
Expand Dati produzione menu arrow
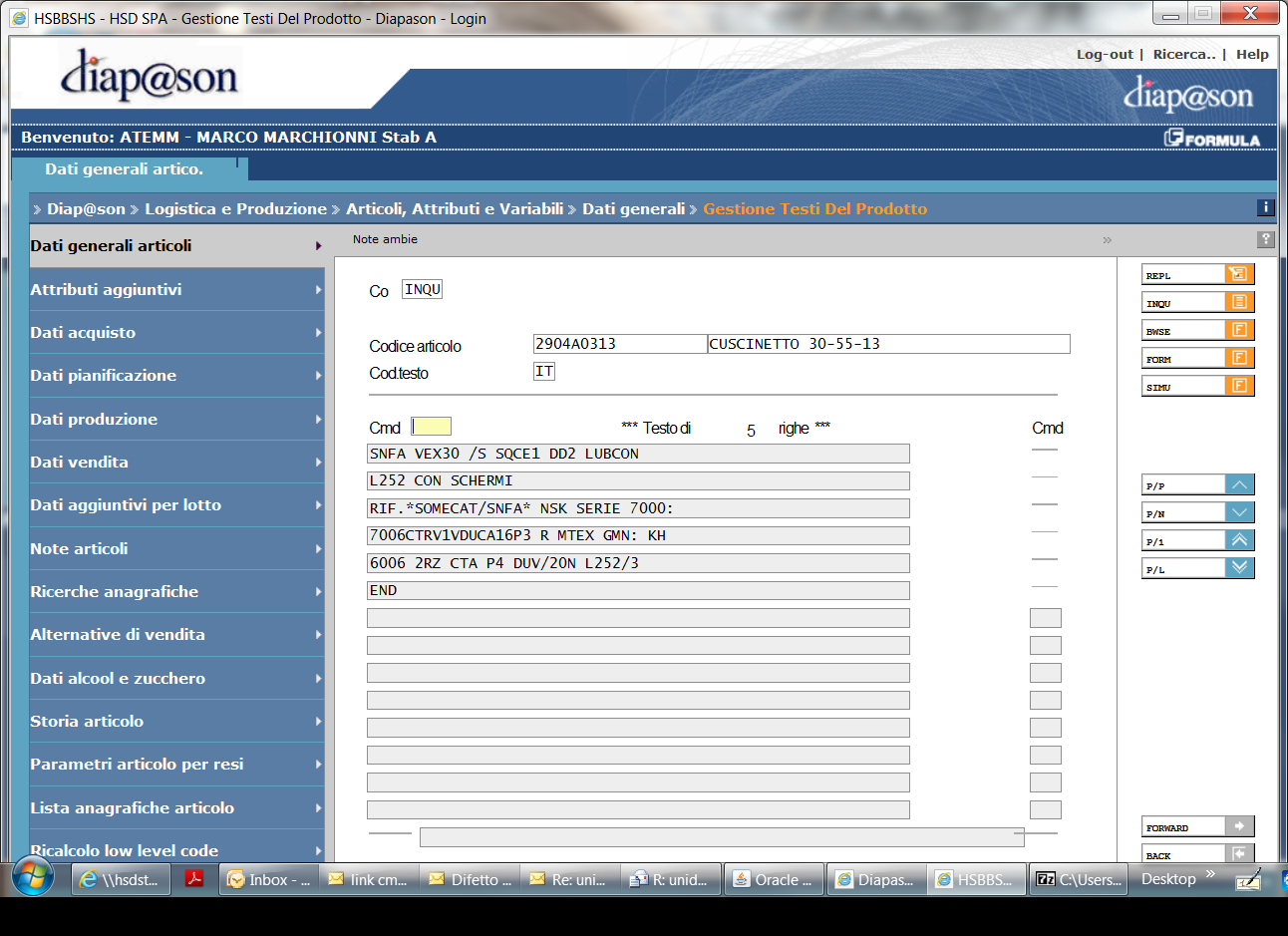pyautogui.click(x=318, y=419)
